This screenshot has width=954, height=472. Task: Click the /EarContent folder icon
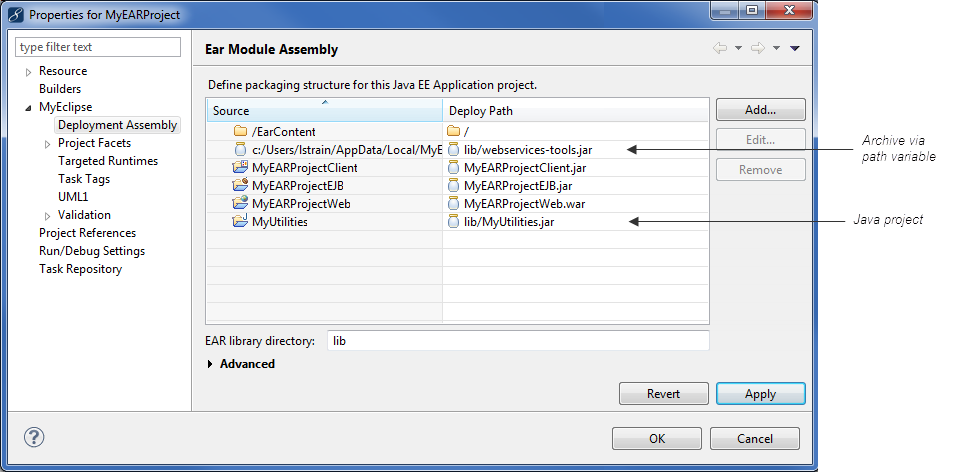pyautogui.click(x=240, y=131)
